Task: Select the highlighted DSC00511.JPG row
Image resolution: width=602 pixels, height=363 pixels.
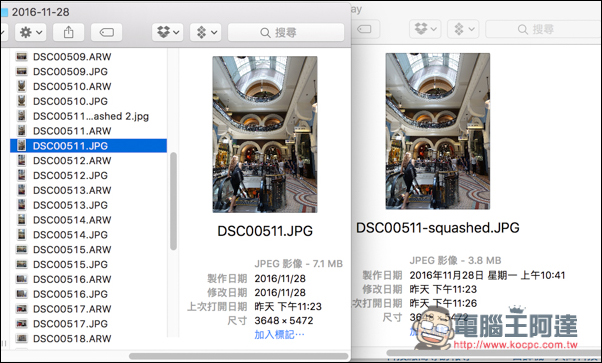Action: pyautogui.click(x=88, y=146)
